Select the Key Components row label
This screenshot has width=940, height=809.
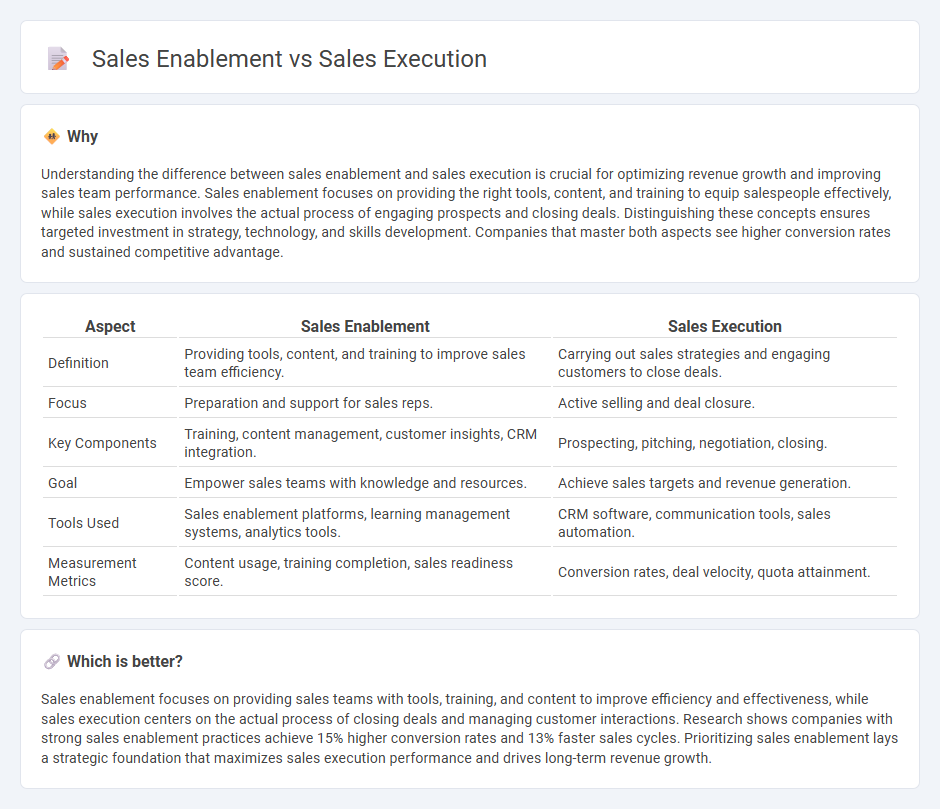pos(103,443)
